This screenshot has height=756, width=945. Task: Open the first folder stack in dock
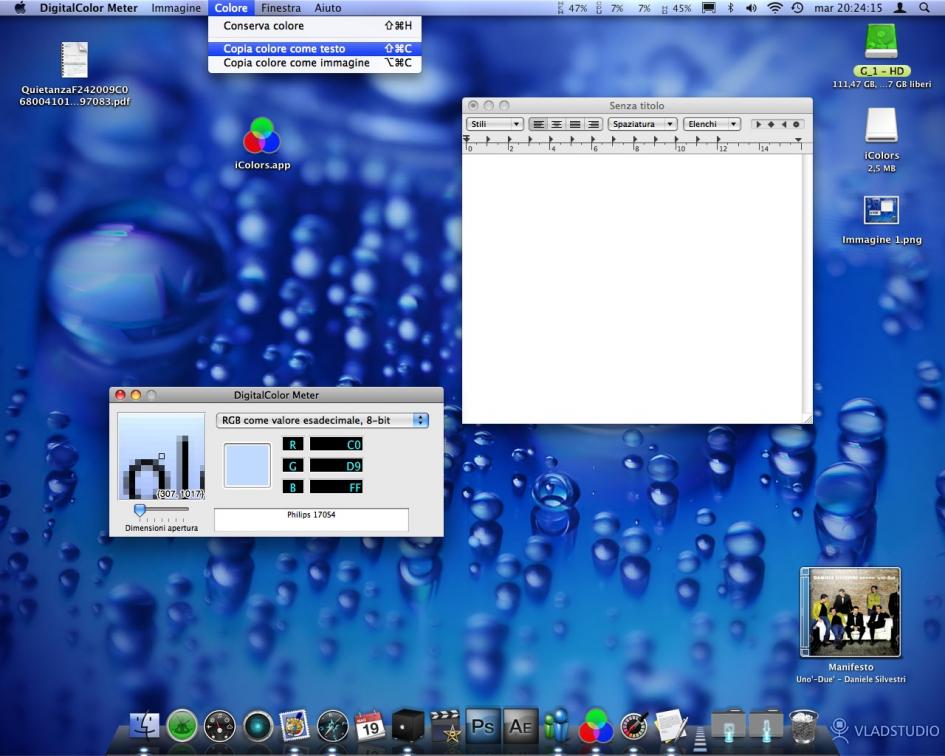pyautogui.click(x=728, y=725)
